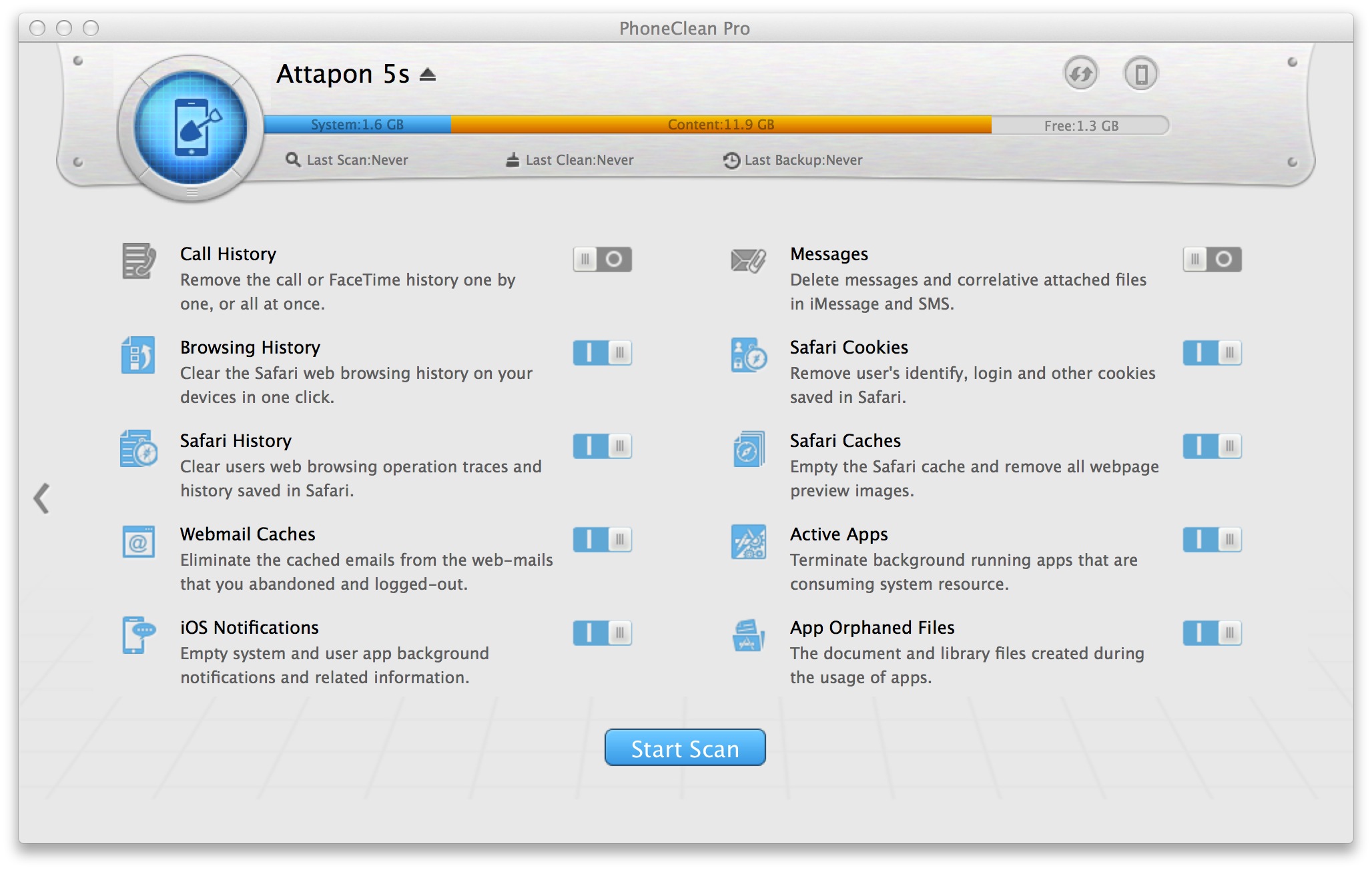1372x870 pixels.
Task: Go back with the left chevron arrow
Action: (x=42, y=498)
